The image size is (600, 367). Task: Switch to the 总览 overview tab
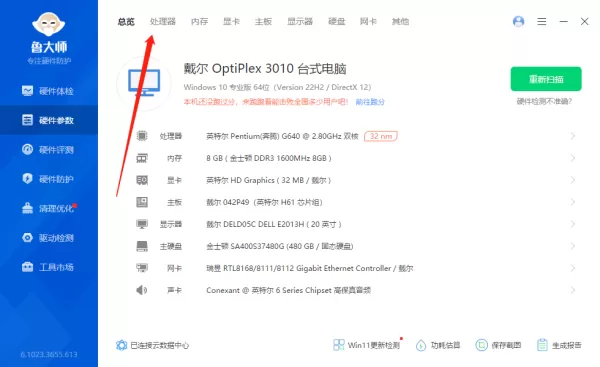click(x=126, y=22)
